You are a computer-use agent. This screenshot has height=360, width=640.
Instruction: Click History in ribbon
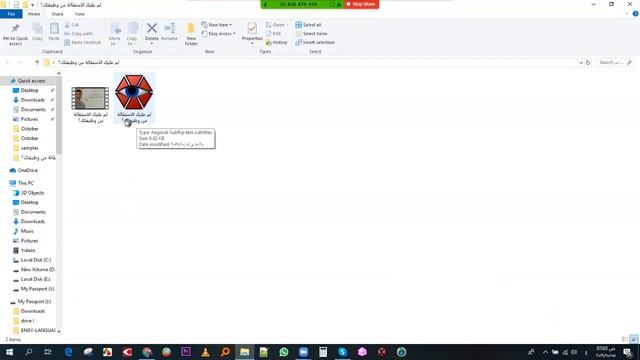tap(276, 42)
